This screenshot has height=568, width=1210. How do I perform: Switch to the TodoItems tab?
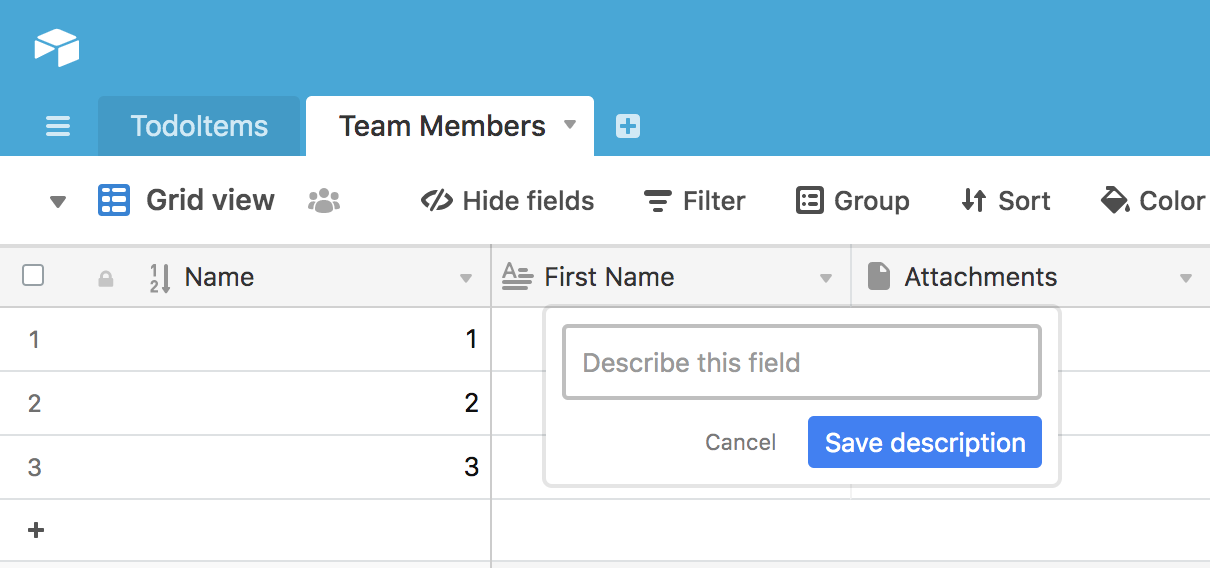coord(199,126)
